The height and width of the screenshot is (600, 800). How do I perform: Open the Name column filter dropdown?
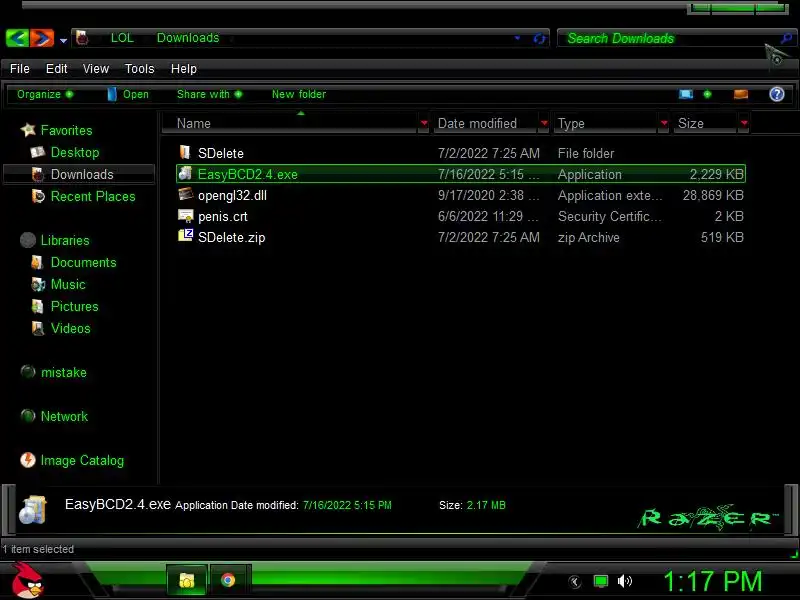pos(423,123)
